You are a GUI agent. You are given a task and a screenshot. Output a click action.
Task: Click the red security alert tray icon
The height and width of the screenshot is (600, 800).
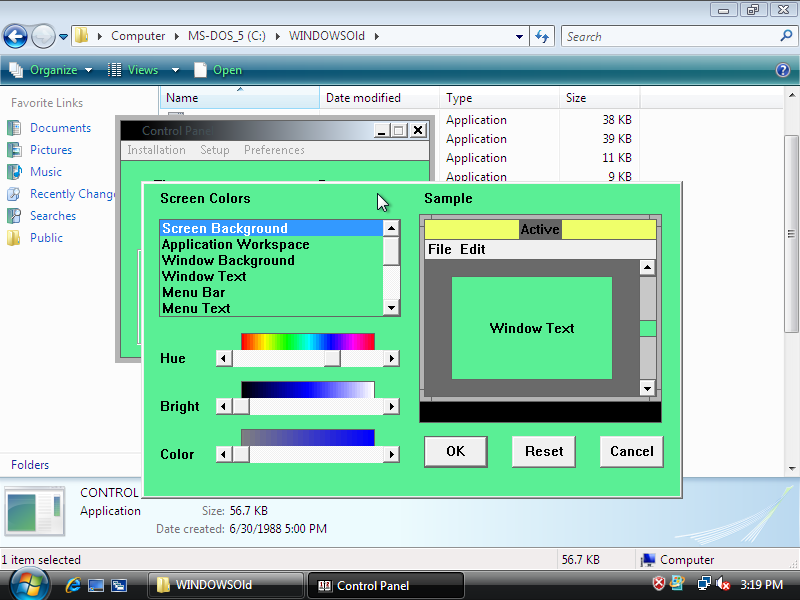pyautogui.click(x=659, y=584)
